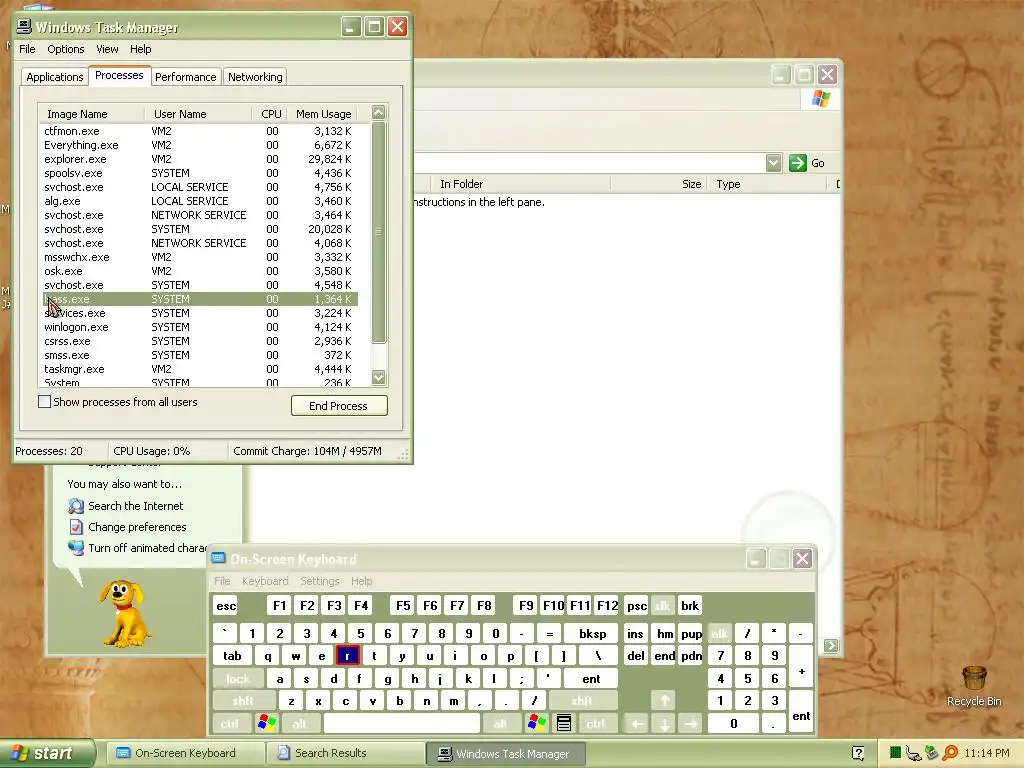The height and width of the screenshot is (768, 1024).
Task: Open the Task Manager View menu
Action: 107,49
